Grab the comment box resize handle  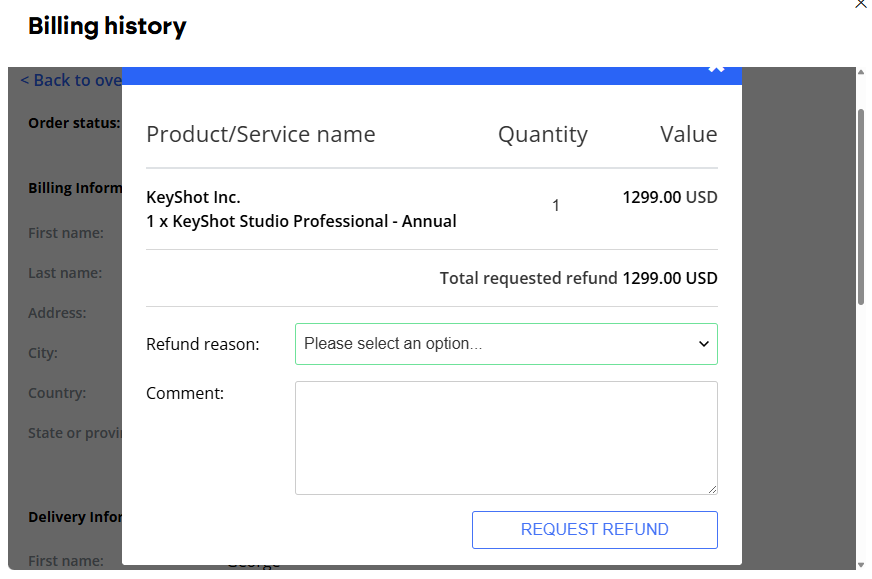coord(712,489)
